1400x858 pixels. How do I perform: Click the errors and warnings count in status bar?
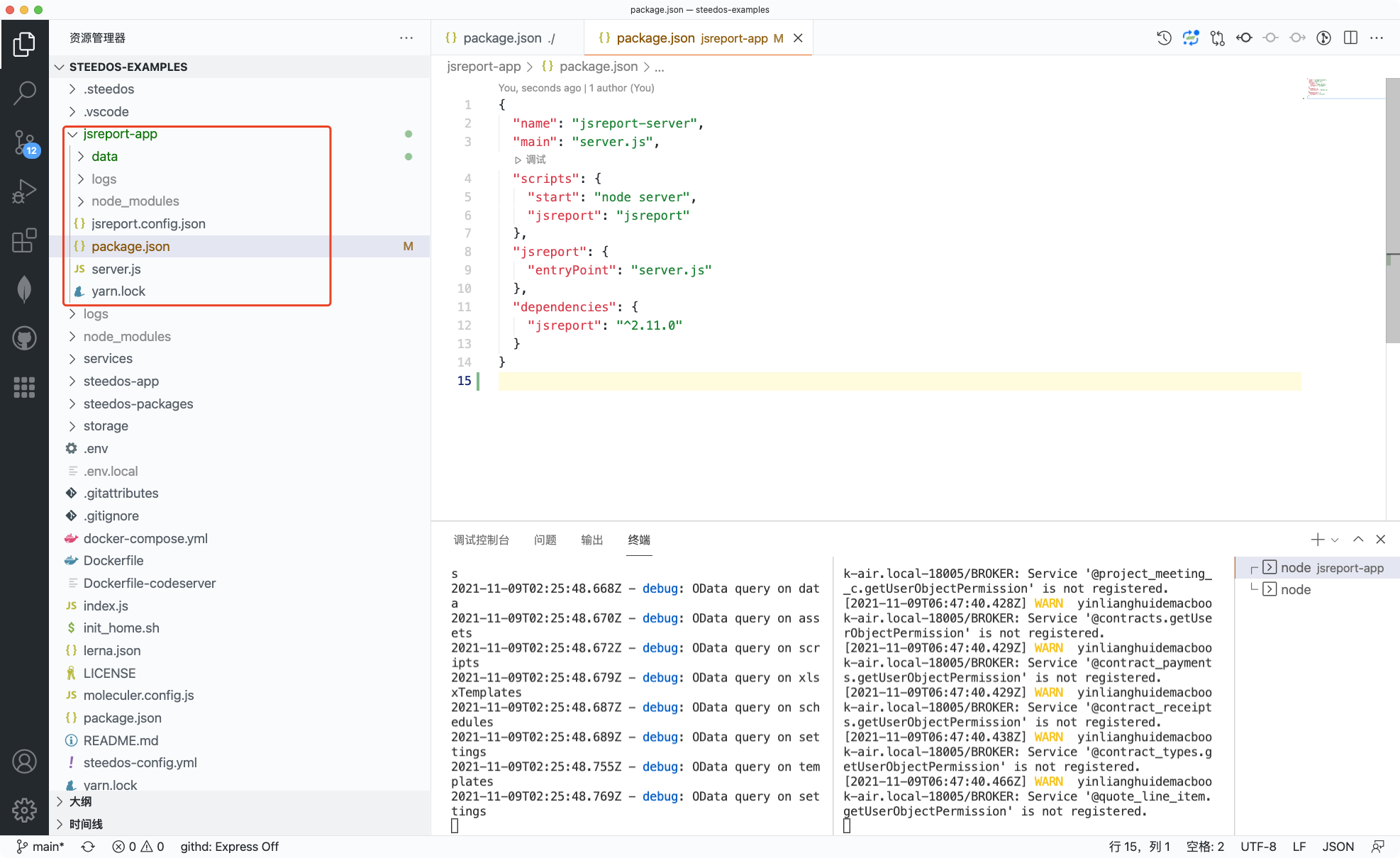pos(138,847)
